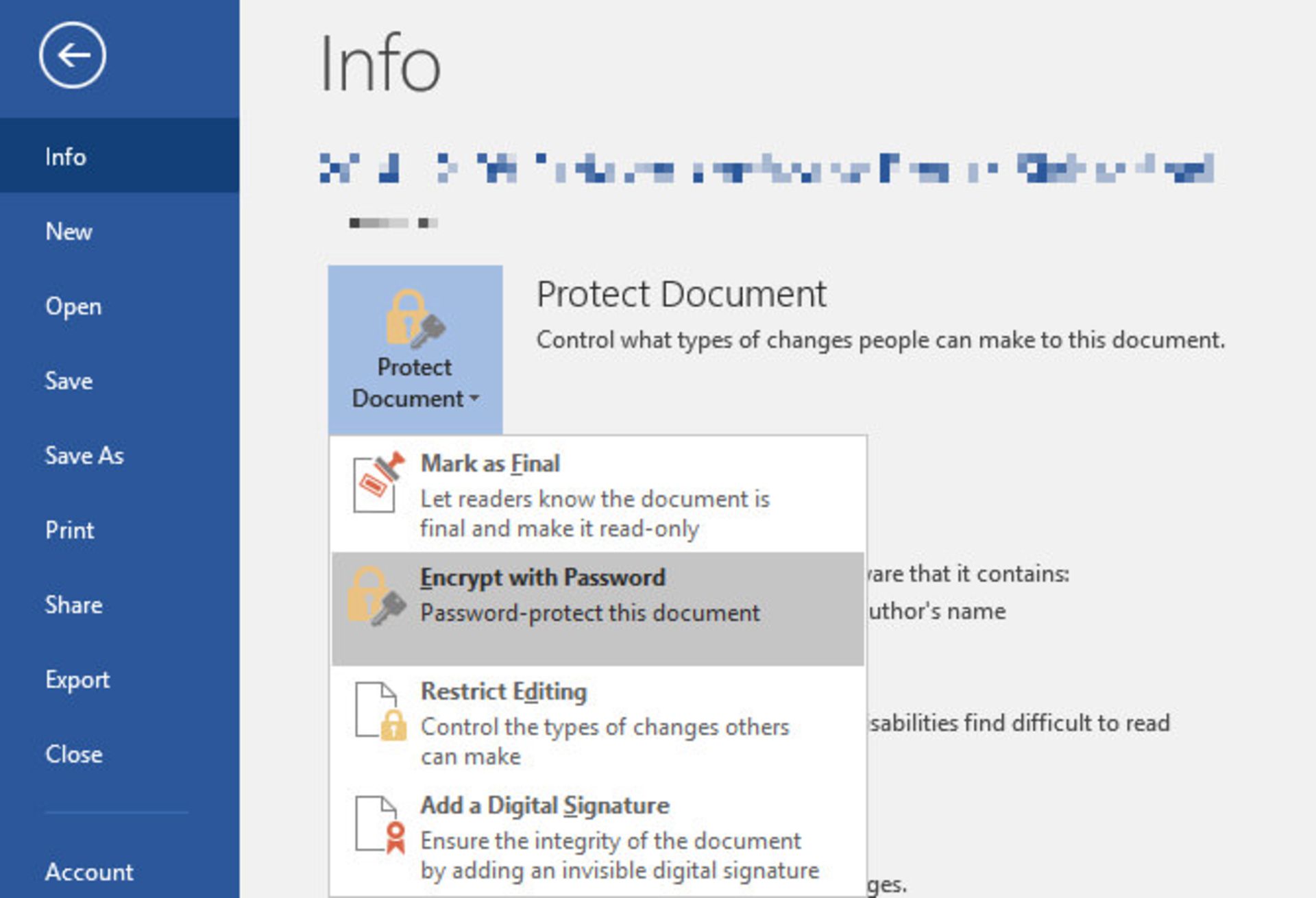The image size is (1316, 898).
Task: Click Save in the sidebar
Action: pyautogui.click(x=68, y=381)
